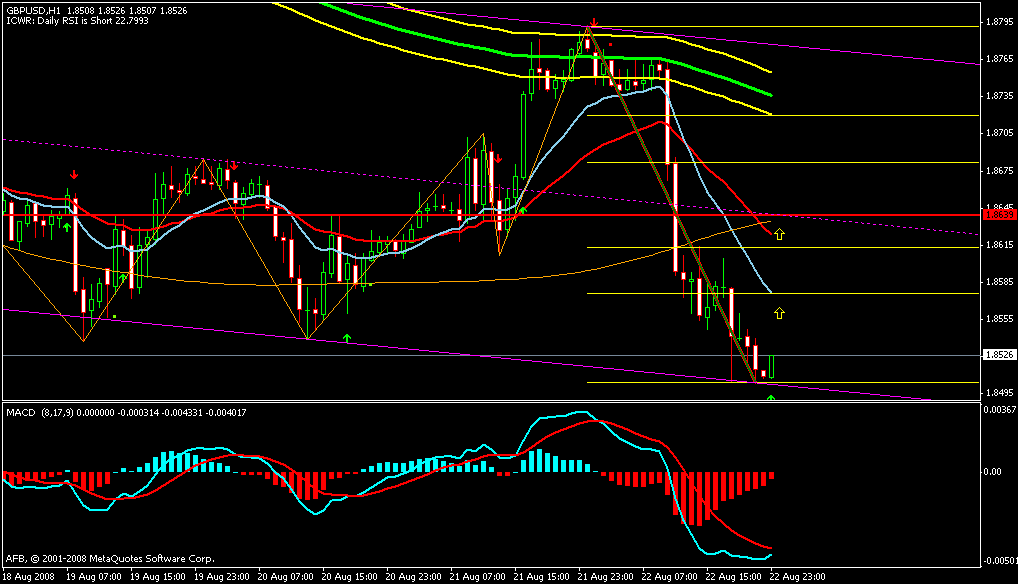Click the MACD (8,17,9) indicator label
The image size is (1018, 584).
[x=47, y=412]
